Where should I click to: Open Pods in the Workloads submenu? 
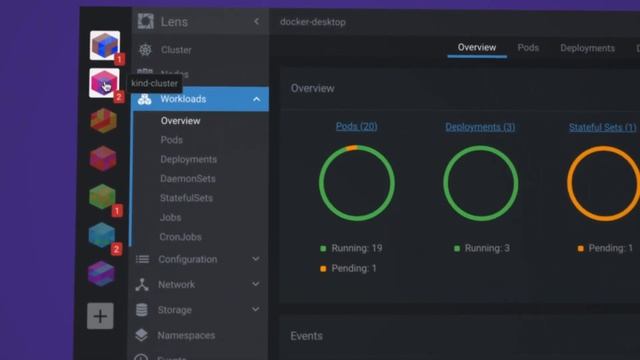click(171, 140)
